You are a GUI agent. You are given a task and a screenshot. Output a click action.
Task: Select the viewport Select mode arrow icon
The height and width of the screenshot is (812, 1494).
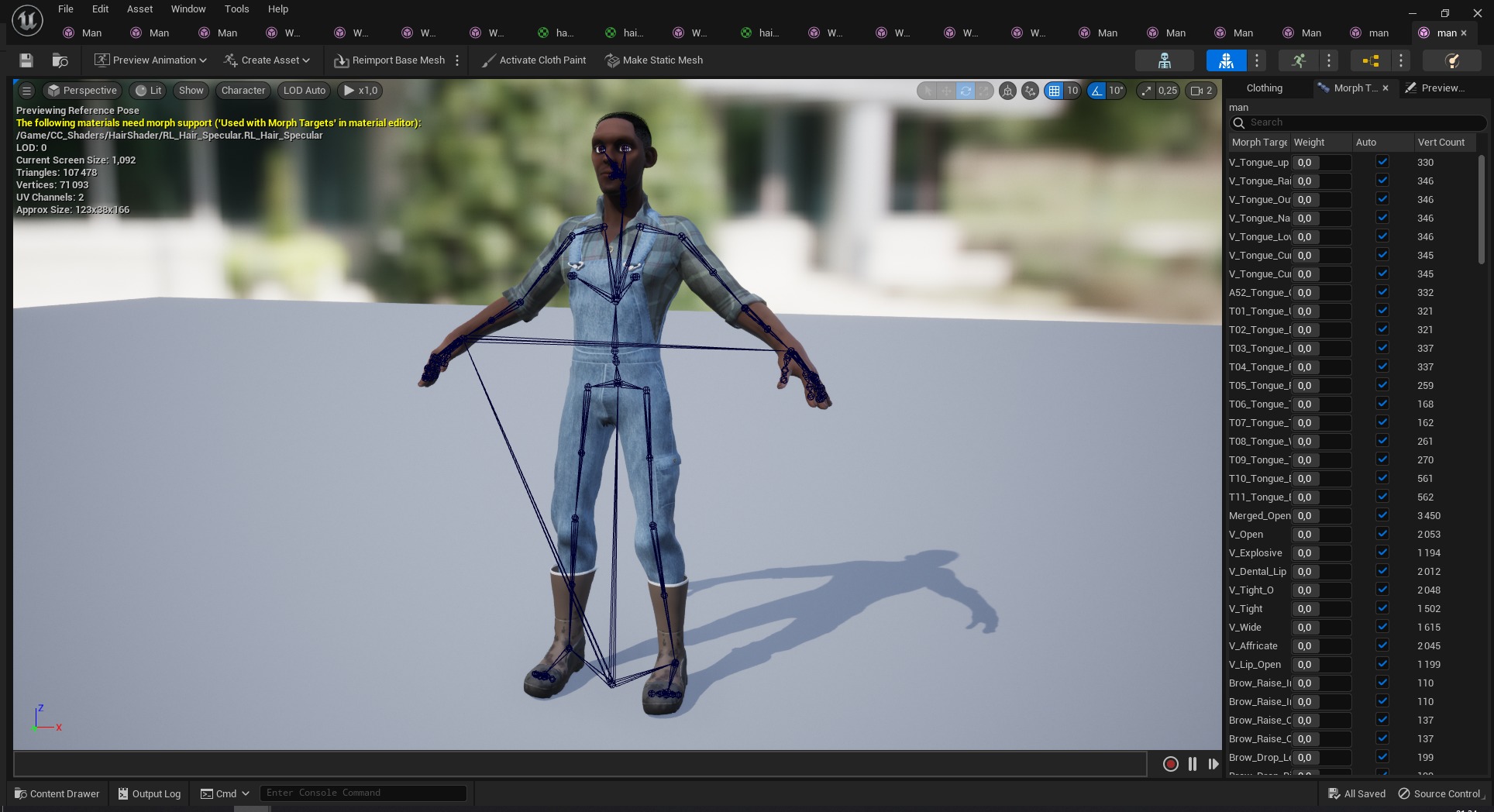pyautogui.click(x=928, y=91)
